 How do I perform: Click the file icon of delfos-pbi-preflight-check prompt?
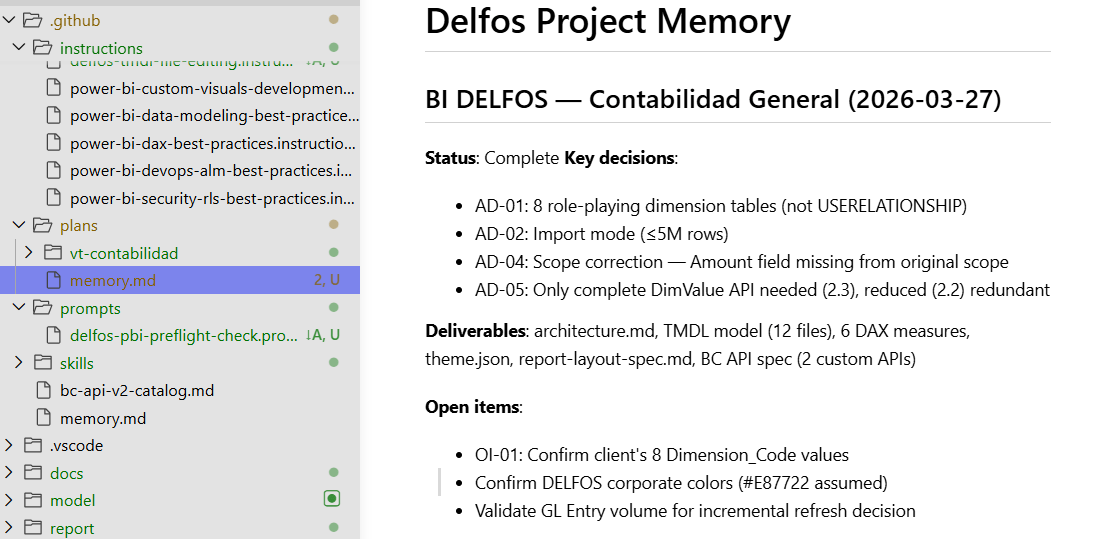click(x=52, y=335)
